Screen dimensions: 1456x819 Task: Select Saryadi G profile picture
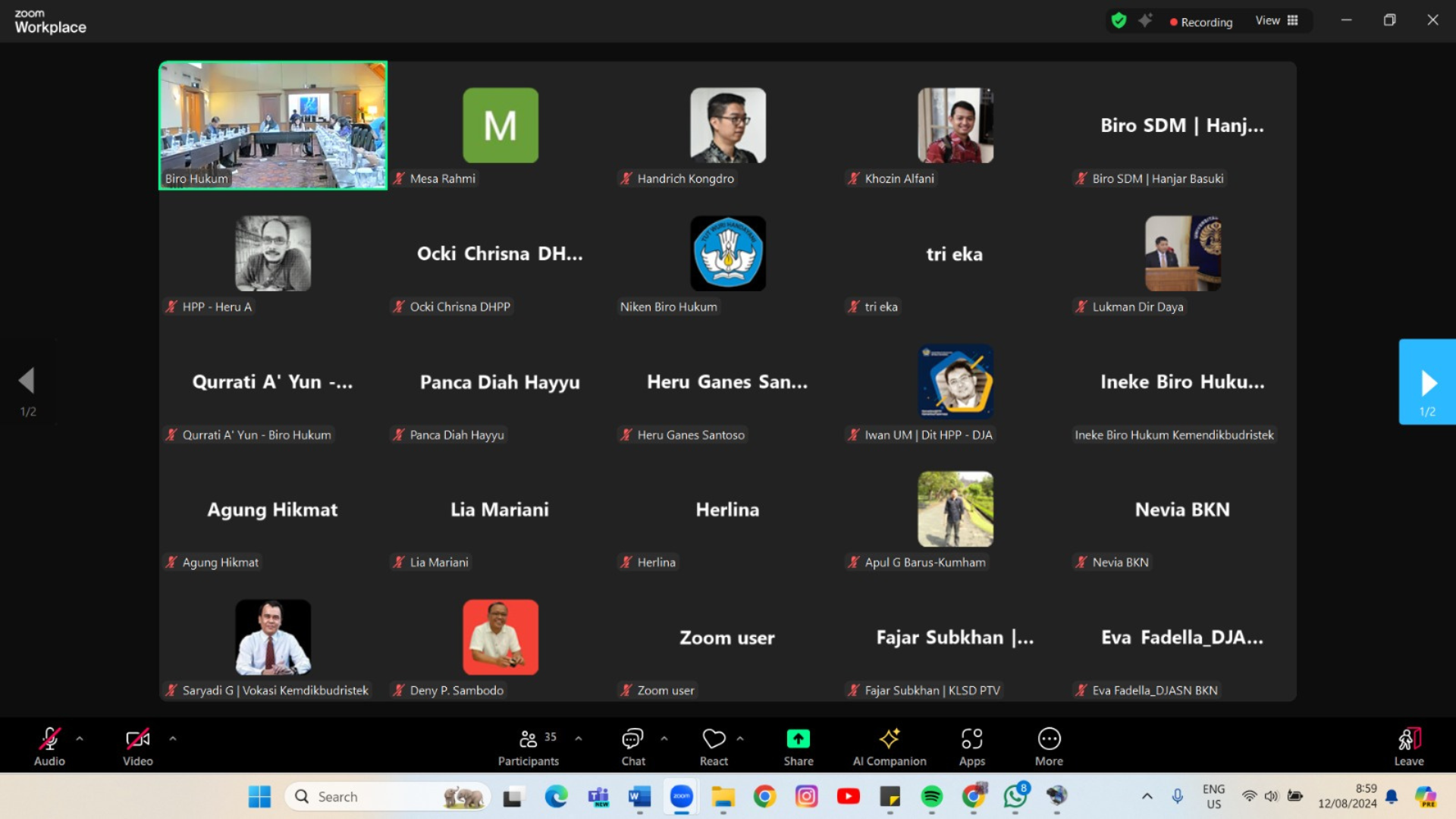[273, 637]
